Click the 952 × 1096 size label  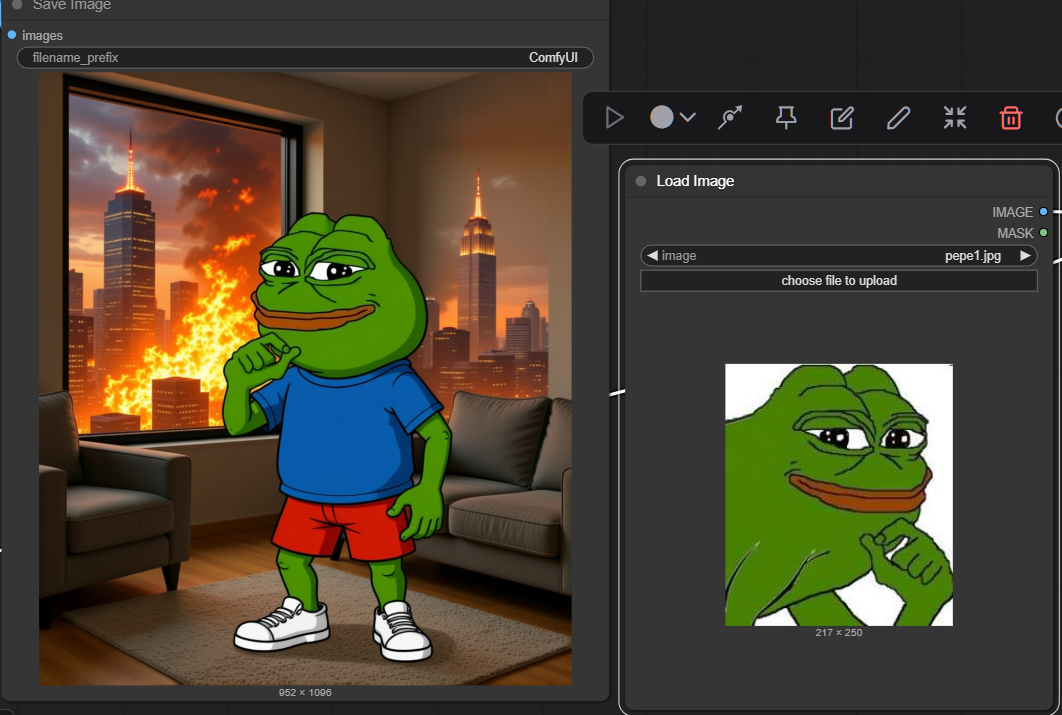coord(305,693)
